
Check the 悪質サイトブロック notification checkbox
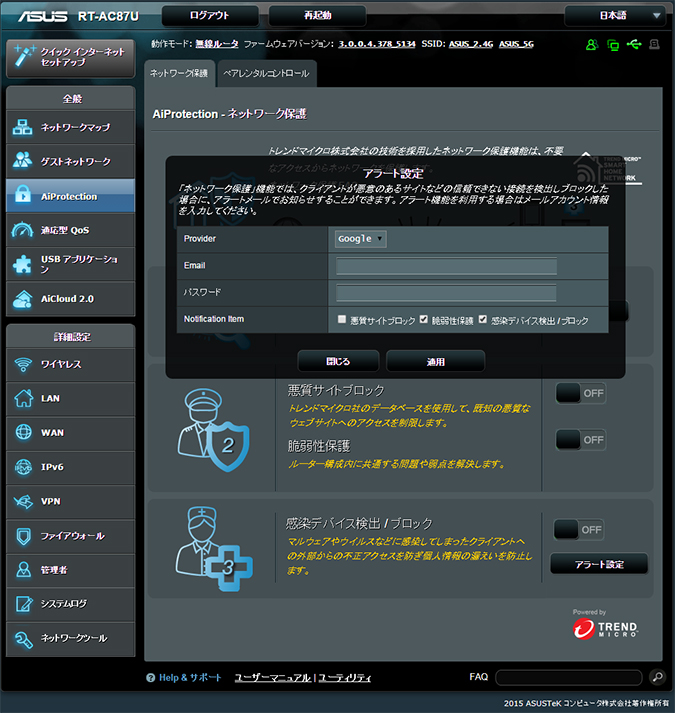[x=342, y=319]
